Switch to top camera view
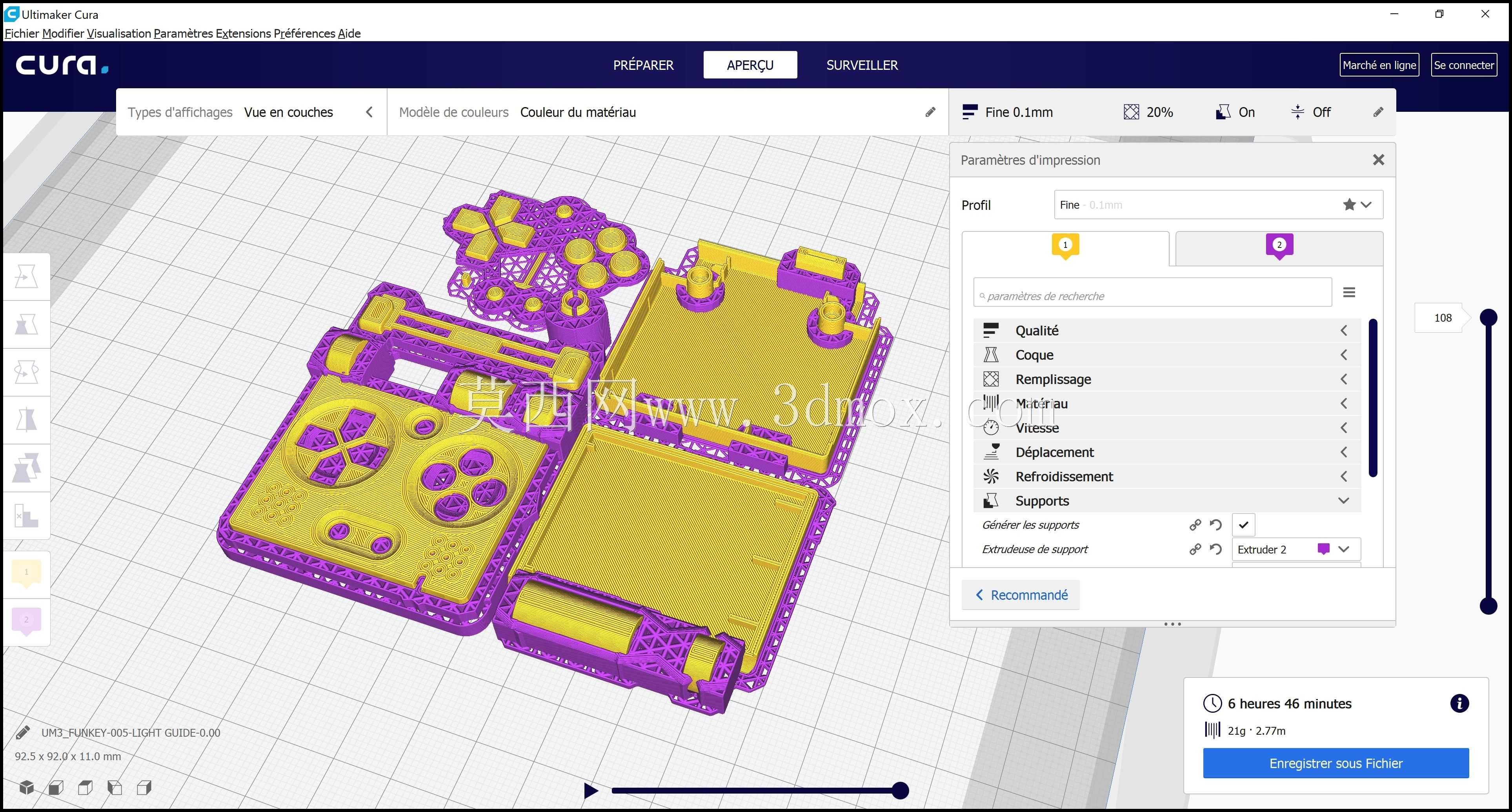This screenshot has height=812, width=1512. click(85, 787)
